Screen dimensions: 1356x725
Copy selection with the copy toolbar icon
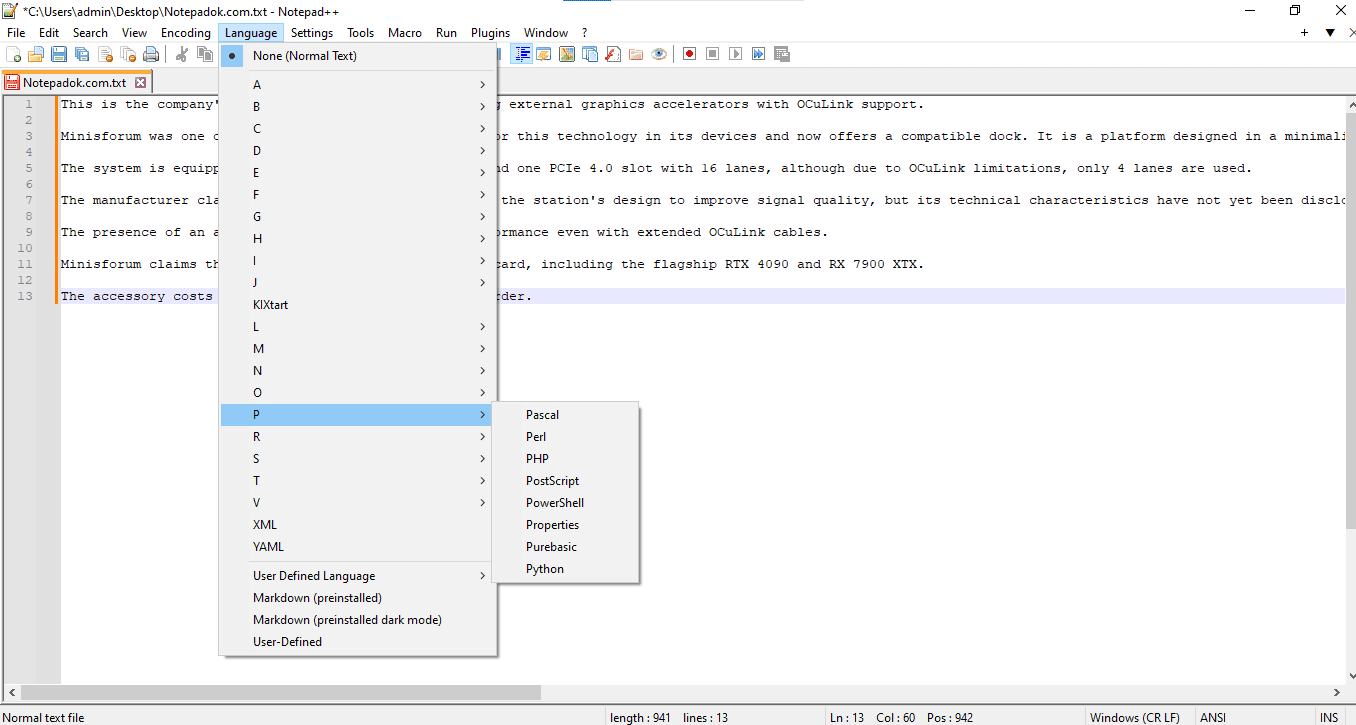tap(203, 54)
